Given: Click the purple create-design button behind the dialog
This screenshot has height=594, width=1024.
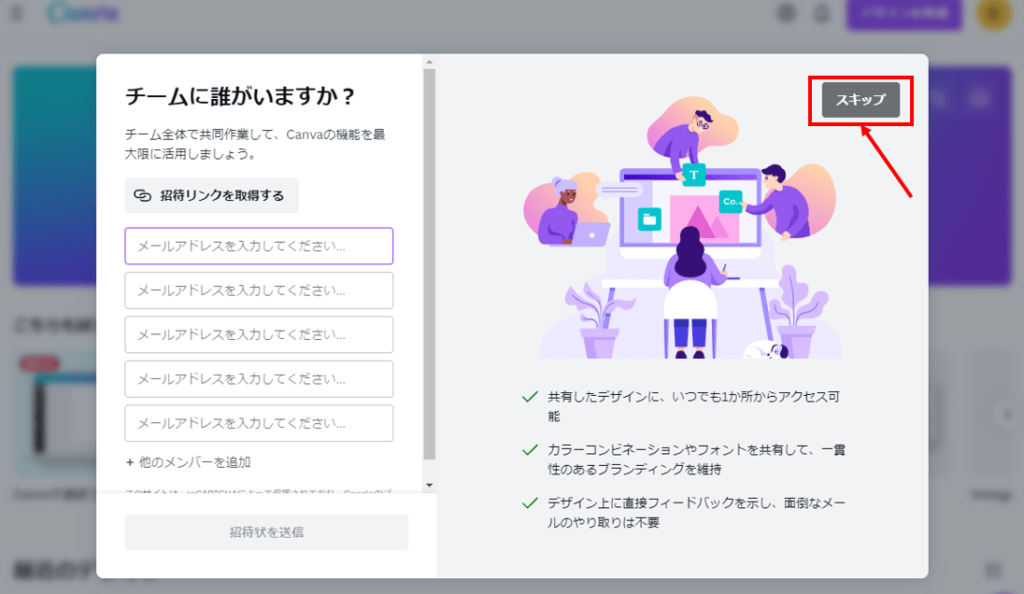Looking at the screenshot, I should click(x=904, y=14).
